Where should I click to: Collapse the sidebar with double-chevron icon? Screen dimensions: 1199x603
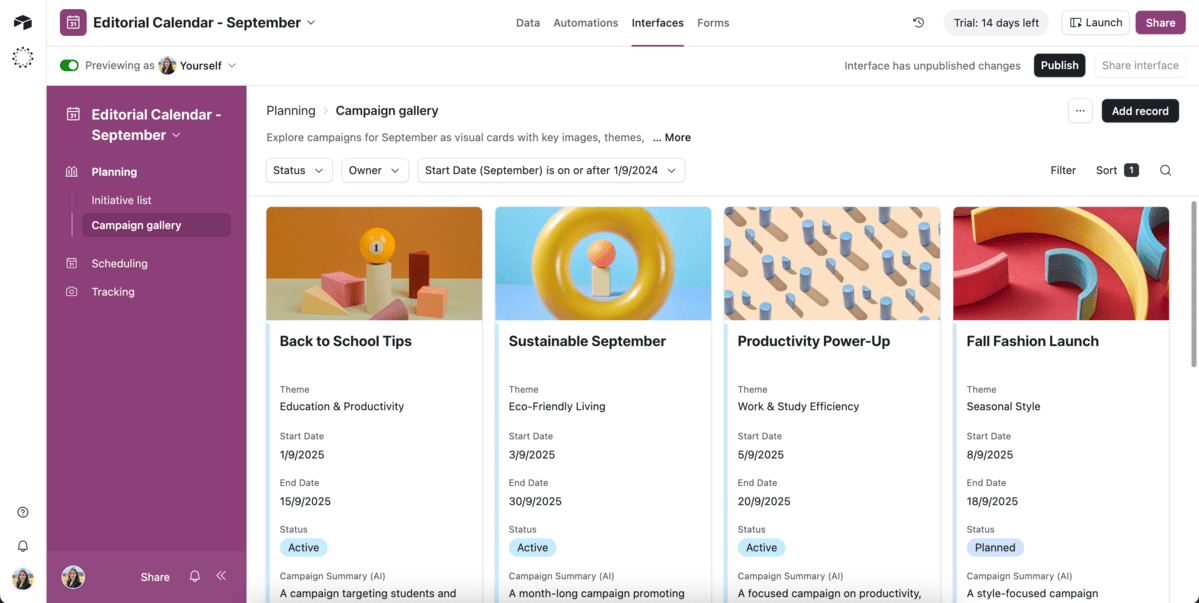[x=221, y=576]
